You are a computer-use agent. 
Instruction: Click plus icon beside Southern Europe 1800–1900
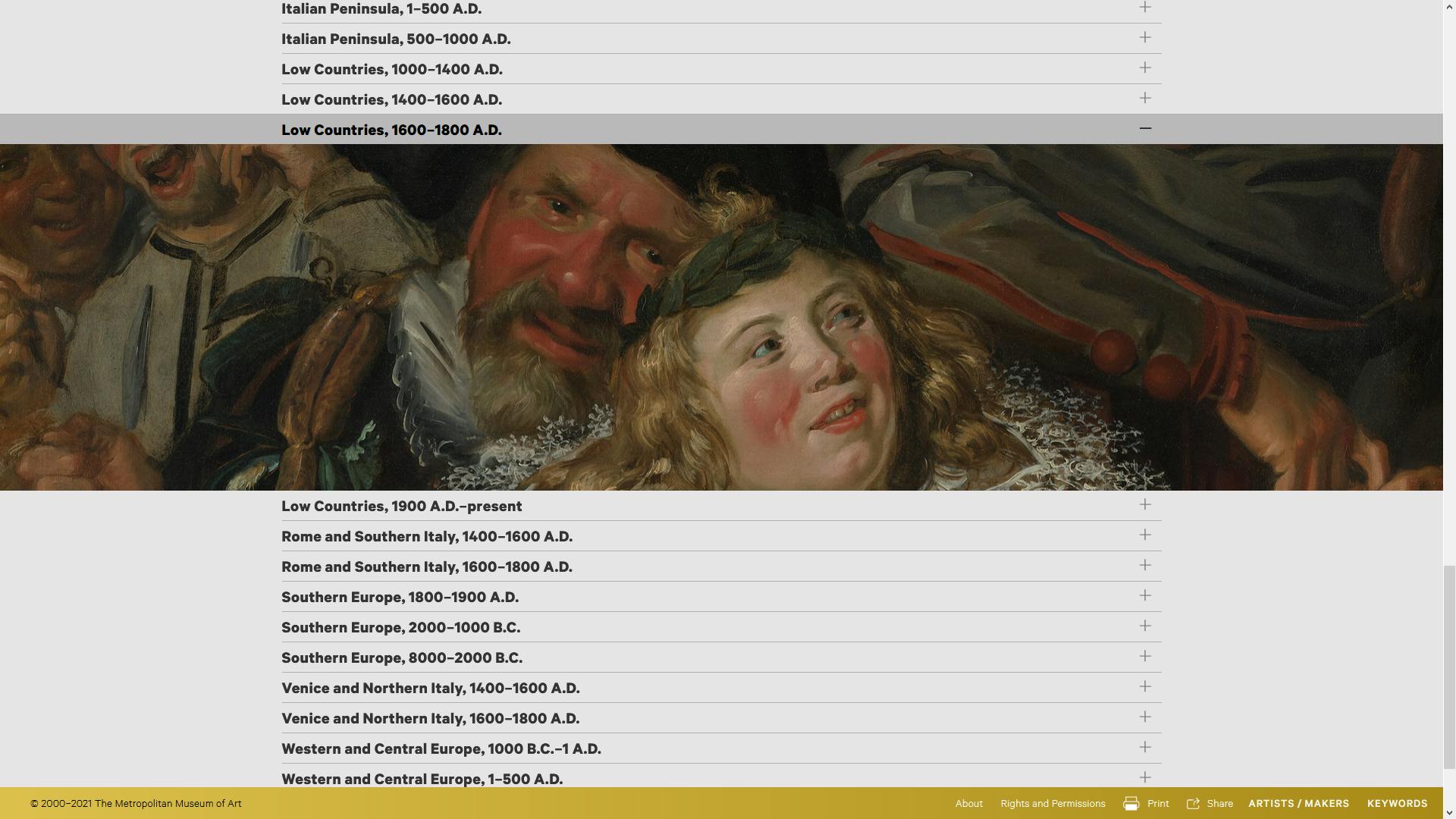1145,596
